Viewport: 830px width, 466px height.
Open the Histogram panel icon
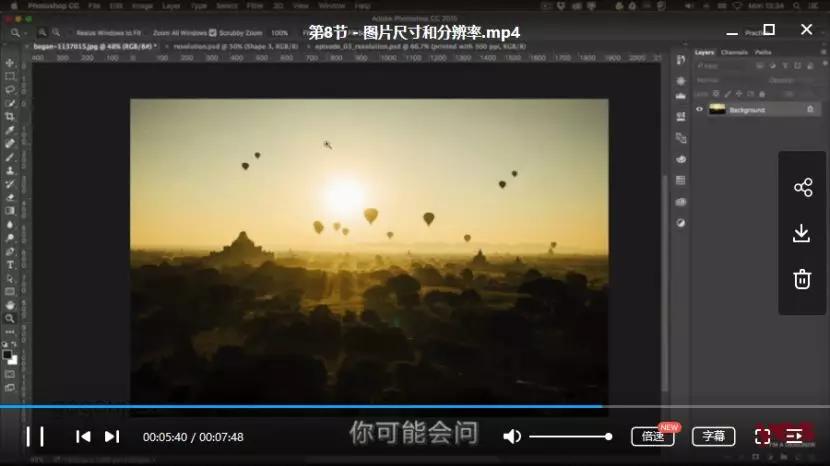681,96
